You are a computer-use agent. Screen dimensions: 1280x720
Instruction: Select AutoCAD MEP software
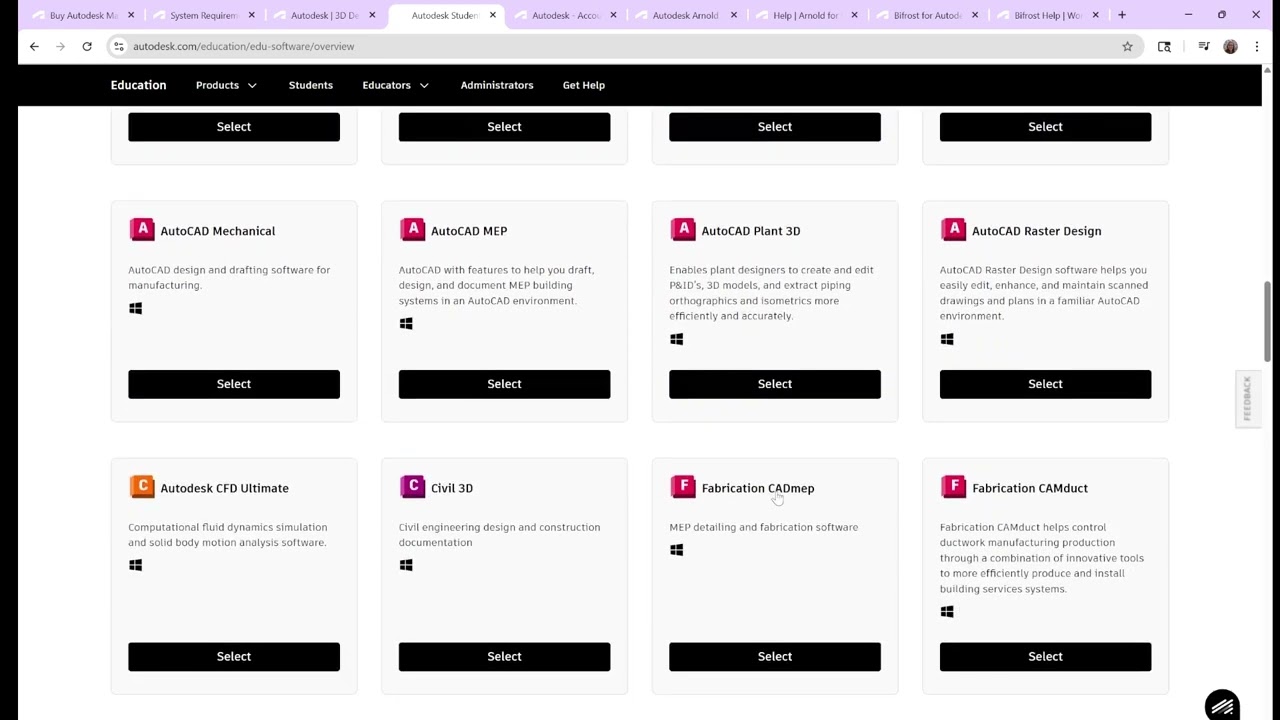pos(504,384)
